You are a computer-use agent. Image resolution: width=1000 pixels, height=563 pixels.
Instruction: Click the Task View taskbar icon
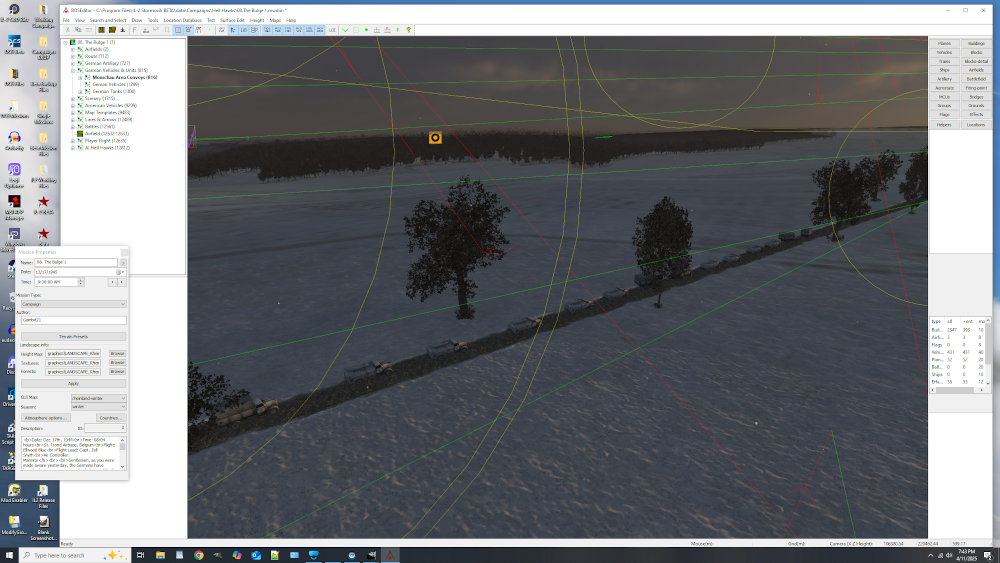pos(140,555)
